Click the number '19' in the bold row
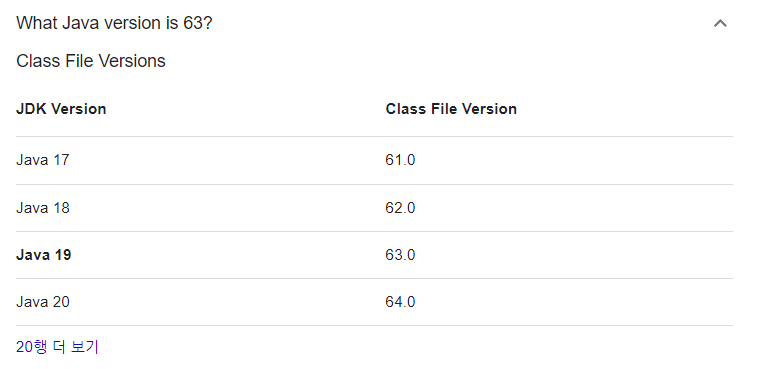 (62, 255)
